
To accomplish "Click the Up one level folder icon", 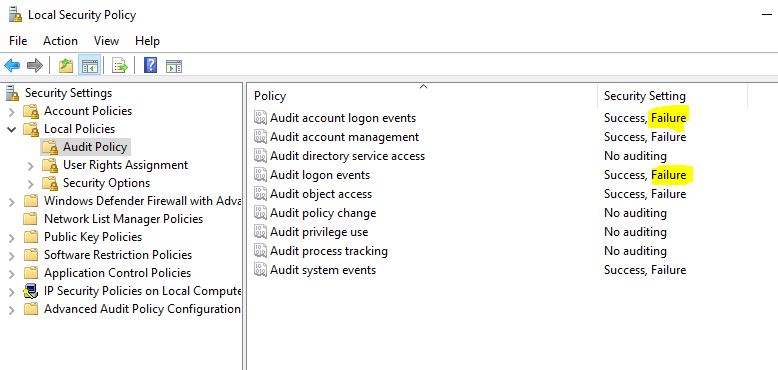I will [x=66, y=65].
